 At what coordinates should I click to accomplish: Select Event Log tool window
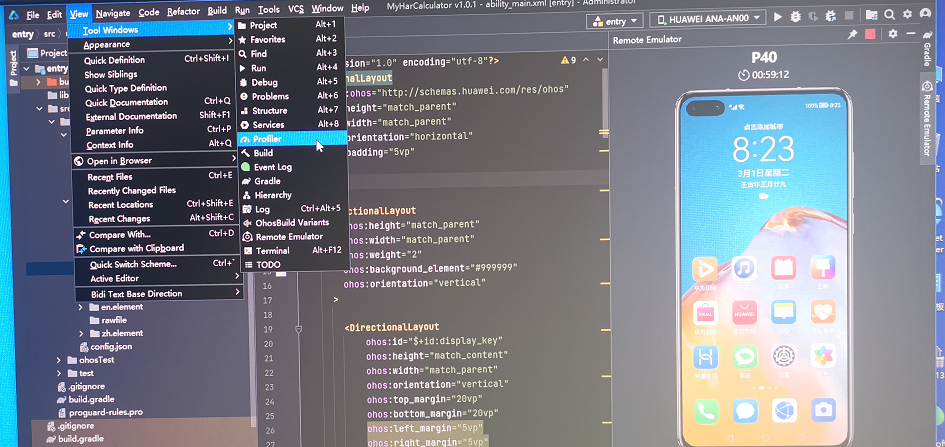293,167
